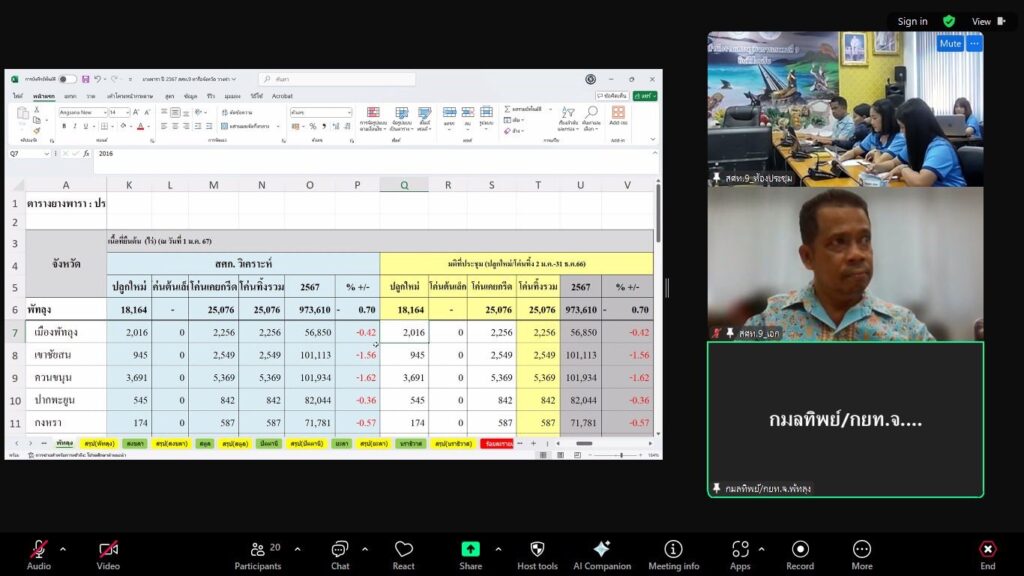The width and height of the screenshot is (1024, 576).
Task: Click the green Share screen icon
Action: [470, 550]
